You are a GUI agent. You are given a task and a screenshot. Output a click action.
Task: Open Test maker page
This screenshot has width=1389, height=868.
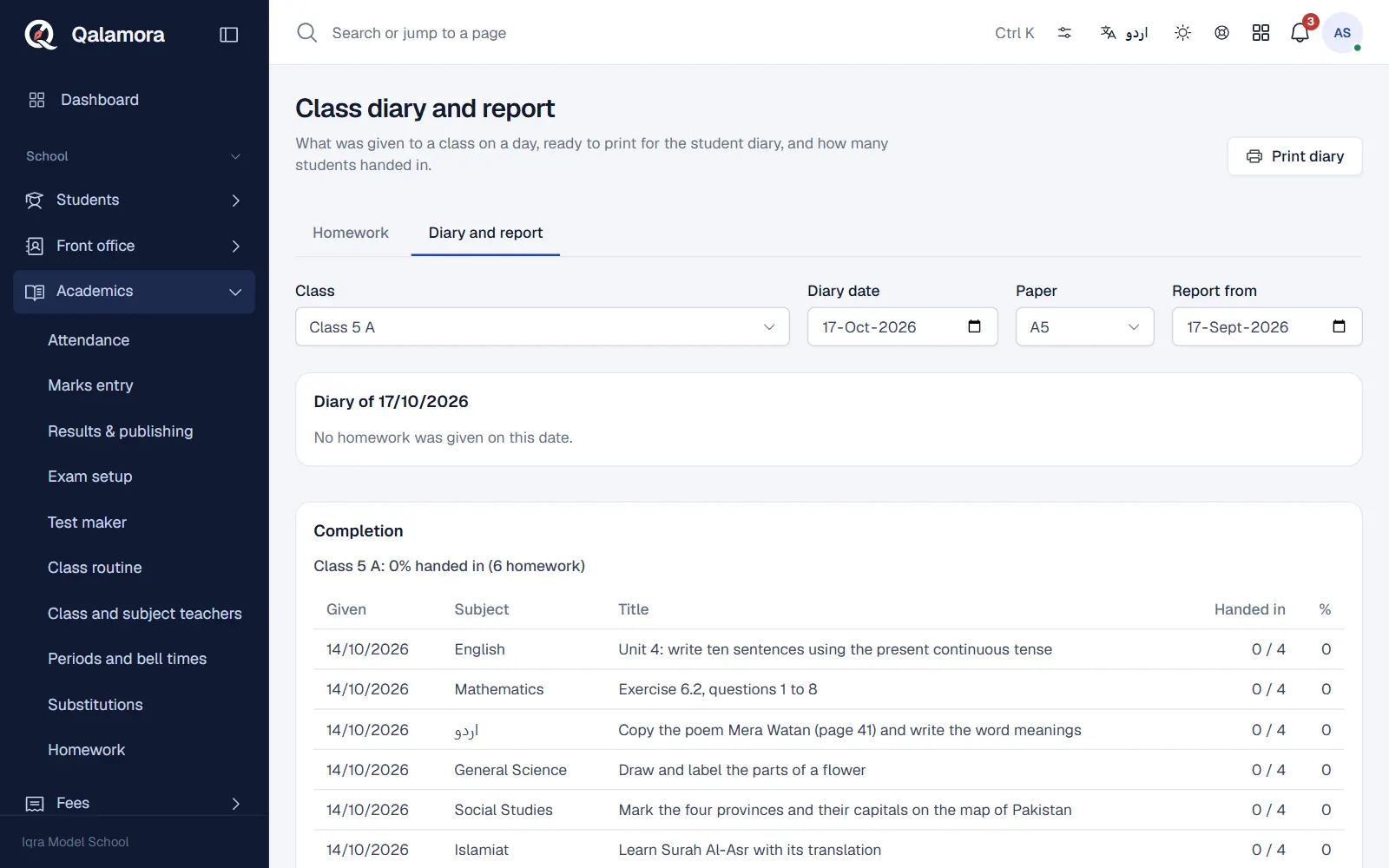(87, 523)
